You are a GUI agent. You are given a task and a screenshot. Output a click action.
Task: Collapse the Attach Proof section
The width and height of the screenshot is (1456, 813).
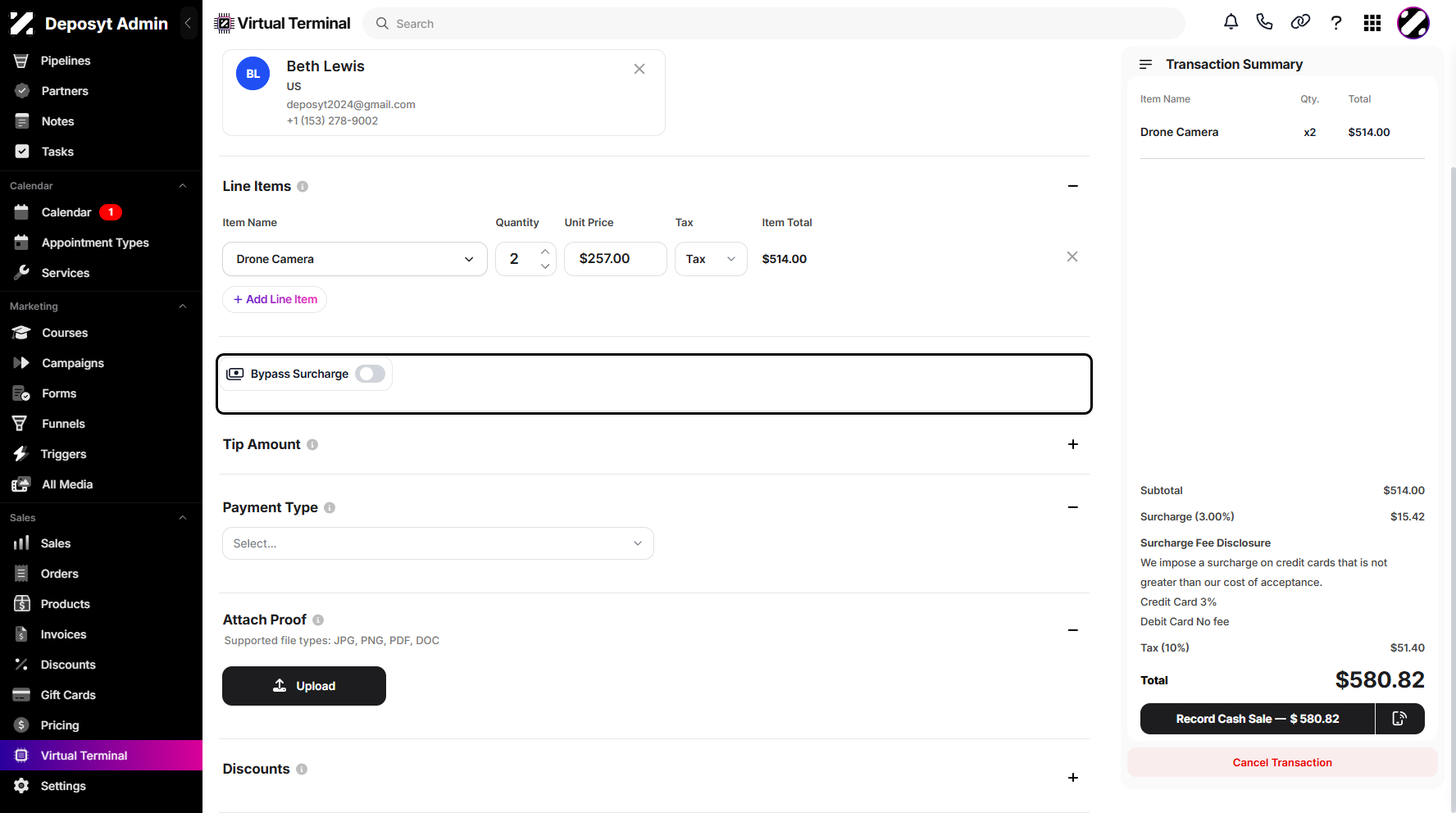pos(1073,630)
